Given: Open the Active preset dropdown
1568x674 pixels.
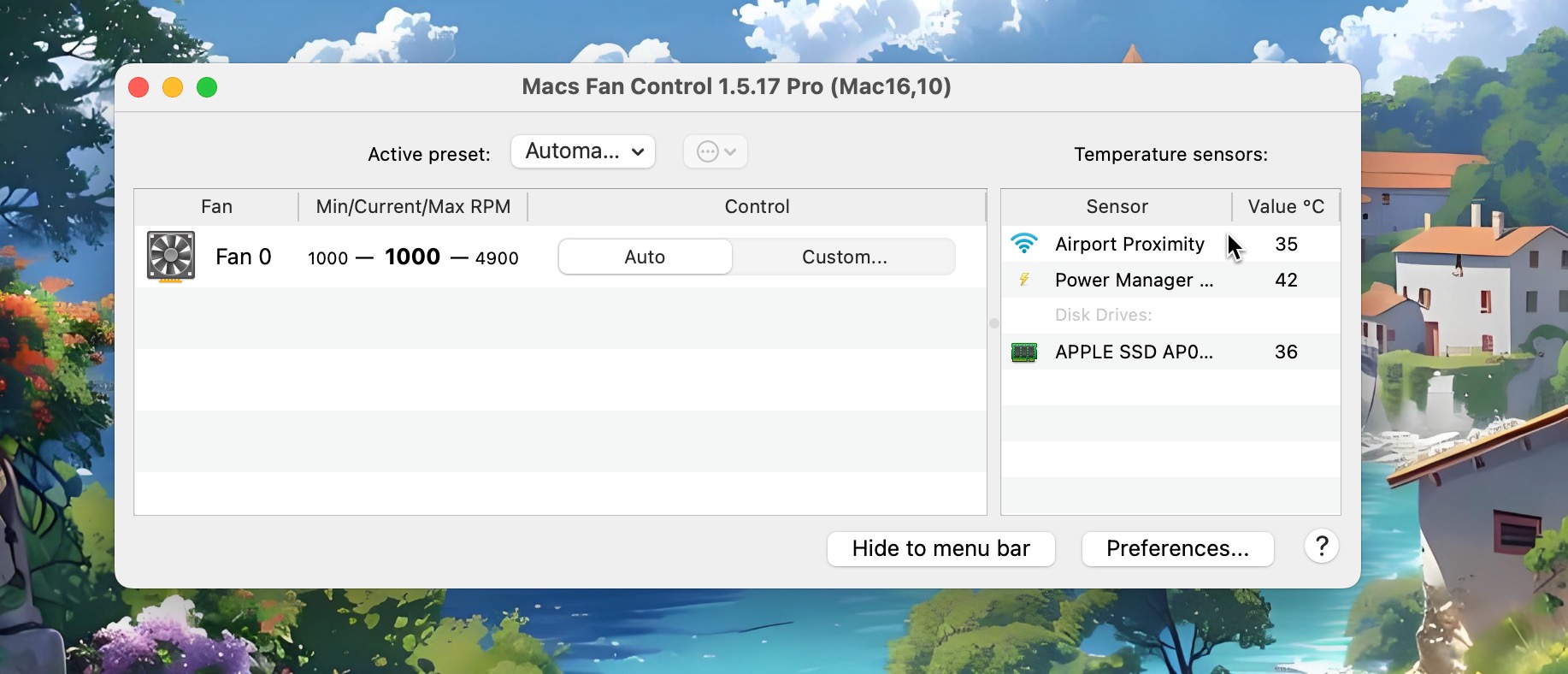Looking at the screenshot, I should (x=583, y=151).
